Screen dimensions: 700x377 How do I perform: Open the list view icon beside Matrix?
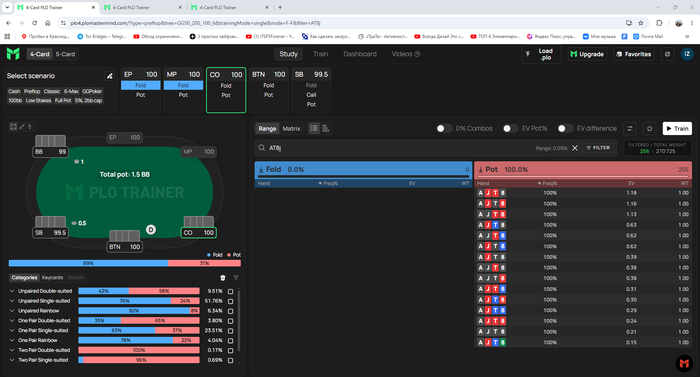314,129
